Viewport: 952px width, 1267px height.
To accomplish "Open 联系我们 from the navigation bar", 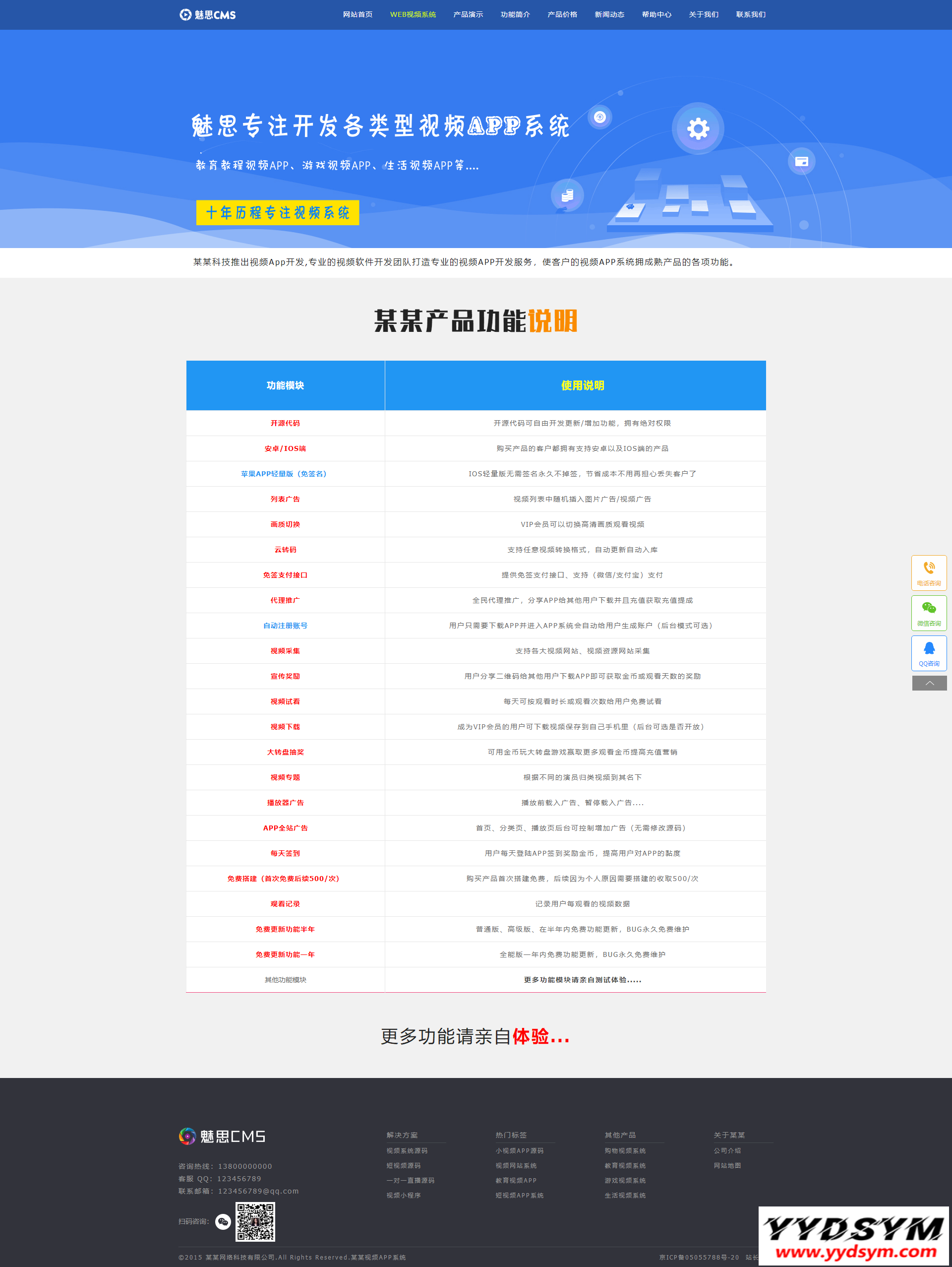I will pos(750,14).
